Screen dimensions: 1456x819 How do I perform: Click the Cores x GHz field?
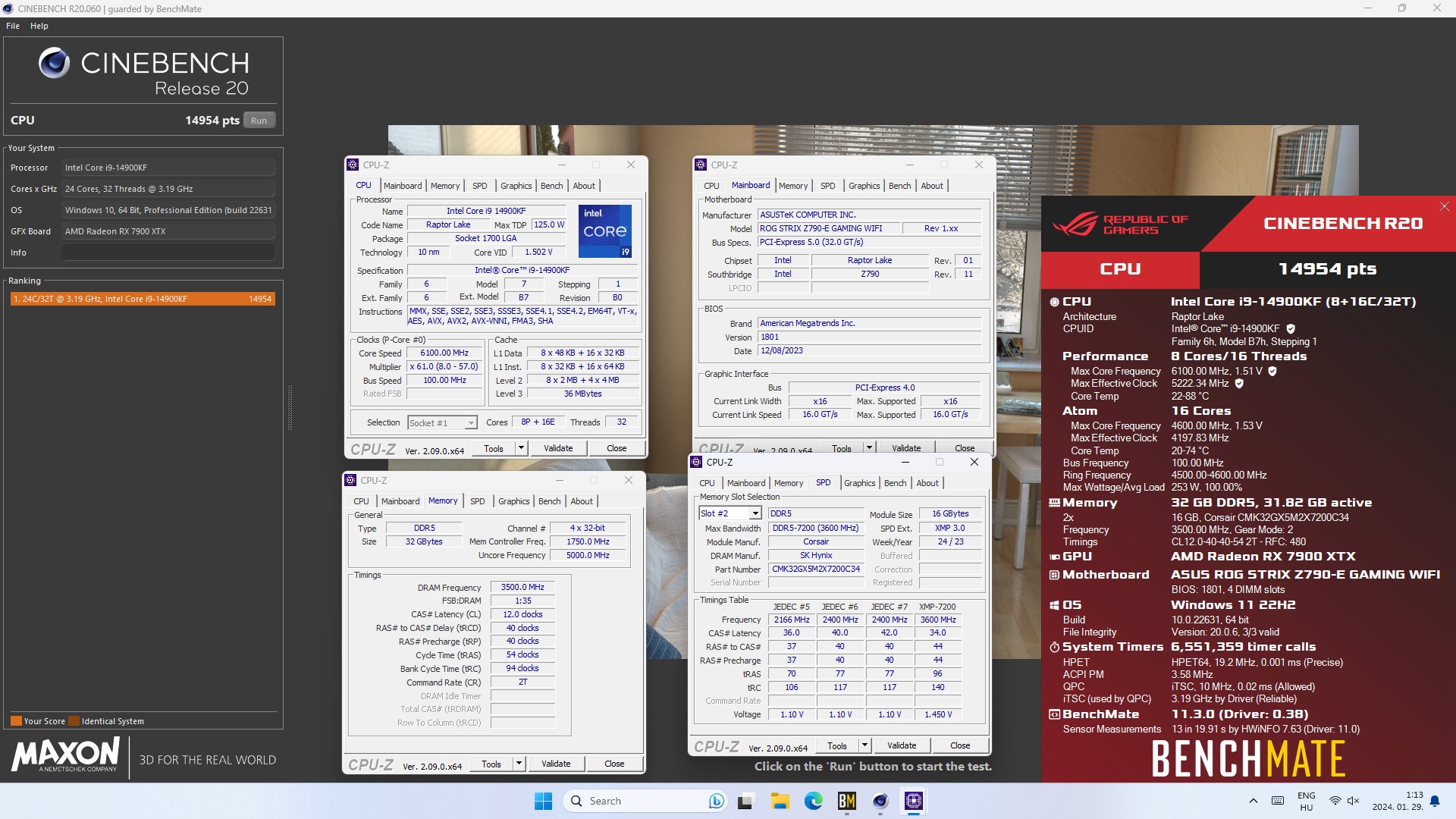[168, 189]
